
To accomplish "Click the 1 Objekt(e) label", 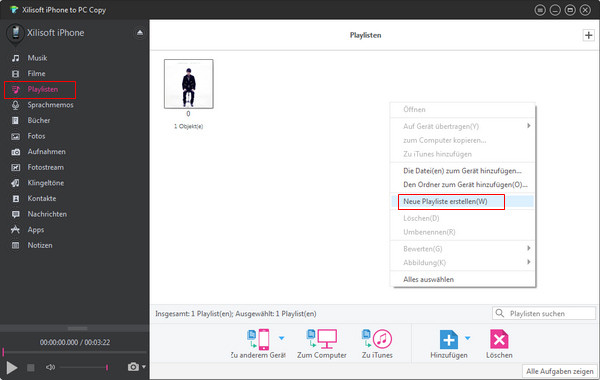I will point(189,126).
